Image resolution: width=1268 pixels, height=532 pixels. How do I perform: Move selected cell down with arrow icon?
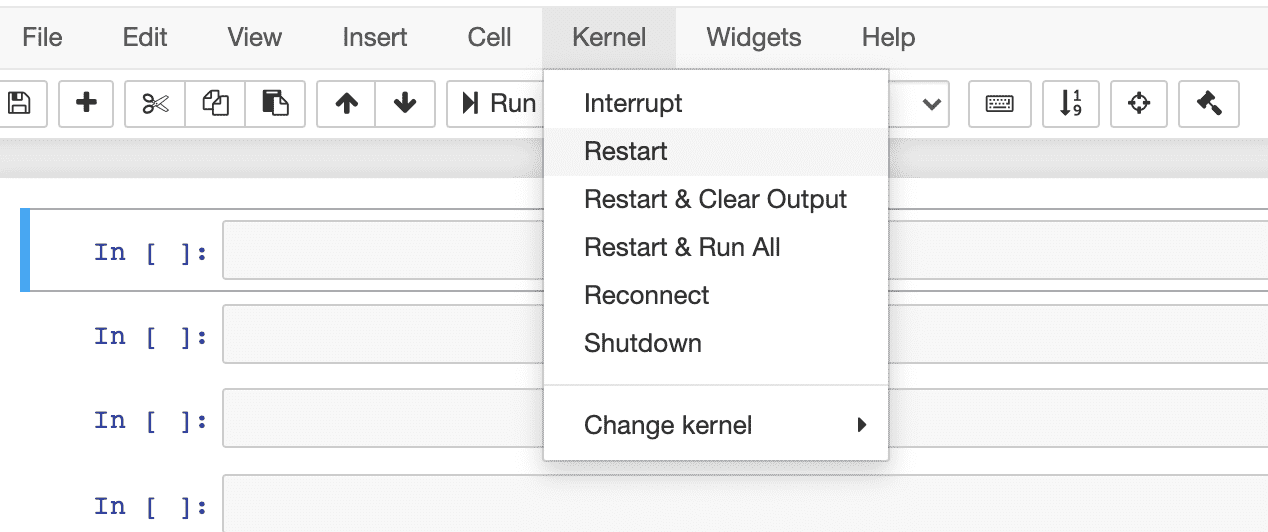point(405,103)
